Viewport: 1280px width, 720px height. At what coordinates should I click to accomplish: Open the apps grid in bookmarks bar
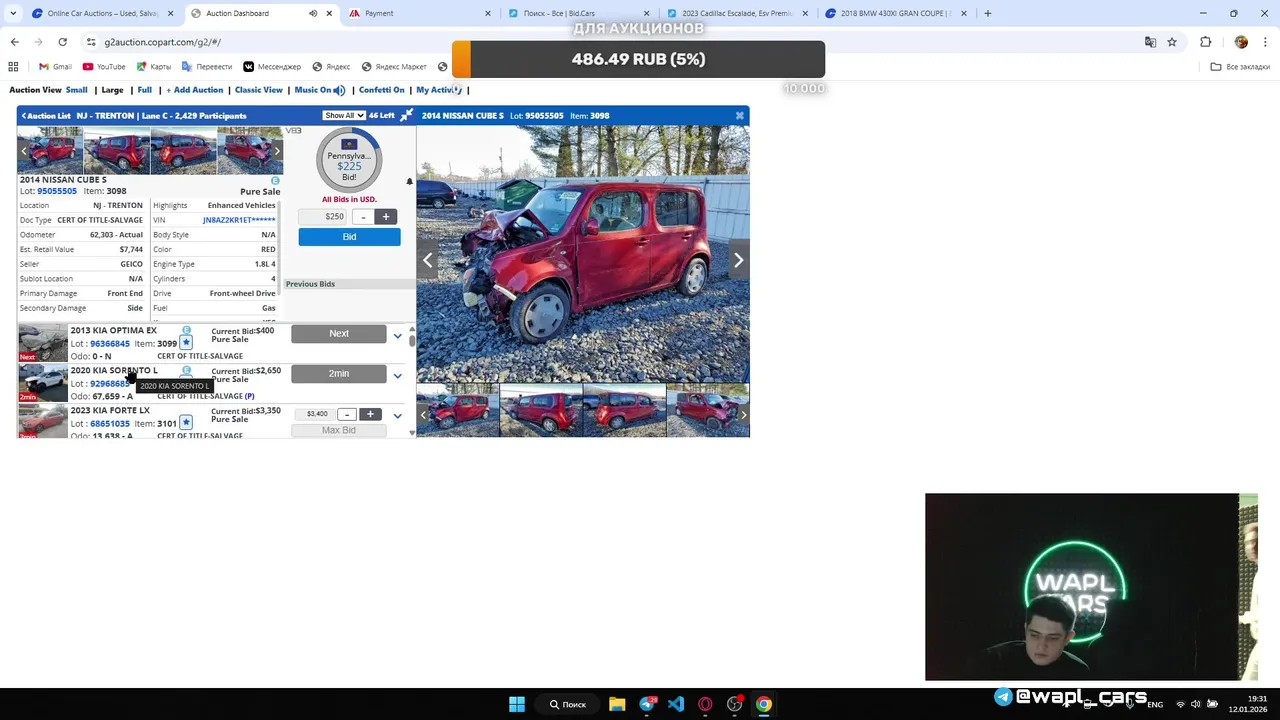pos(13,67)
